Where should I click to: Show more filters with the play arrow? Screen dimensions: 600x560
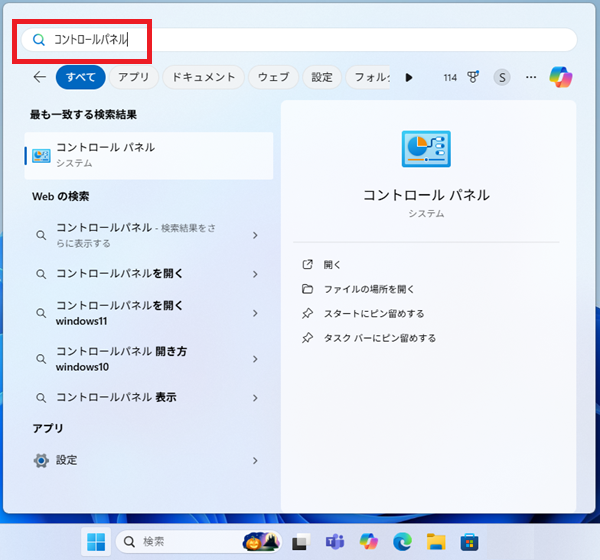pyautogui.click(x=409, y=78)
